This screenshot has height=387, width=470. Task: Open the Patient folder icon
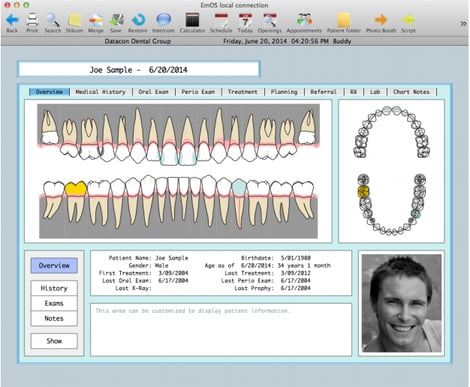344,20
